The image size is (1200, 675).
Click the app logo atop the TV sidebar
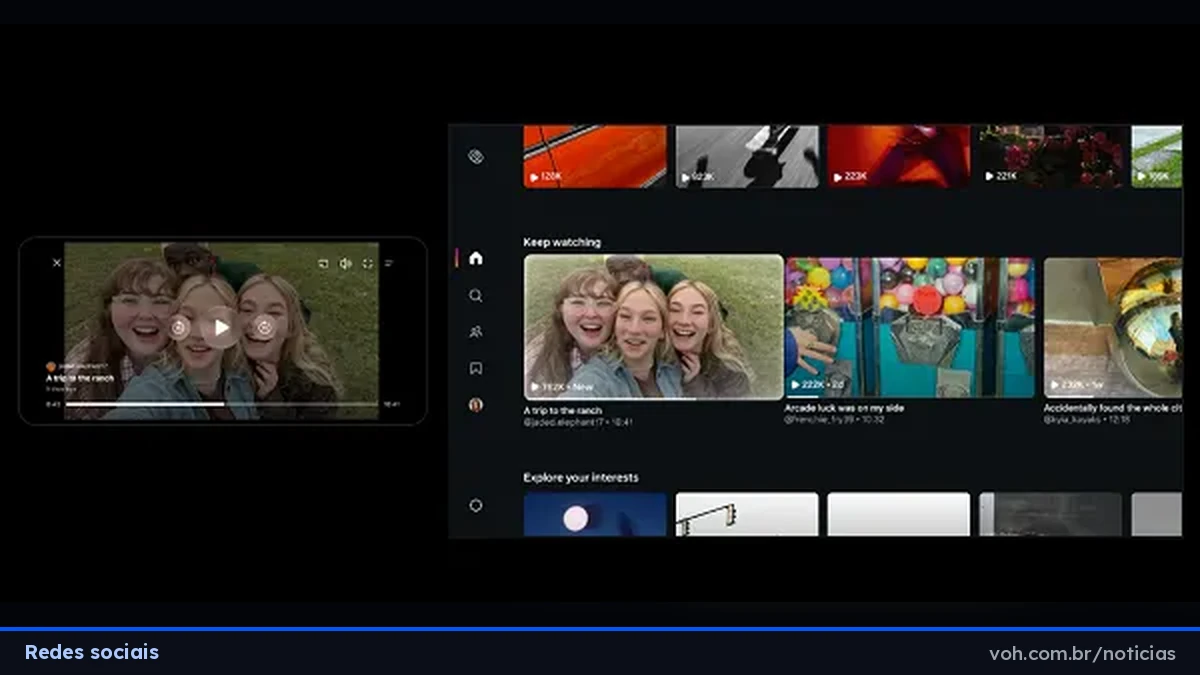point(476,156)
